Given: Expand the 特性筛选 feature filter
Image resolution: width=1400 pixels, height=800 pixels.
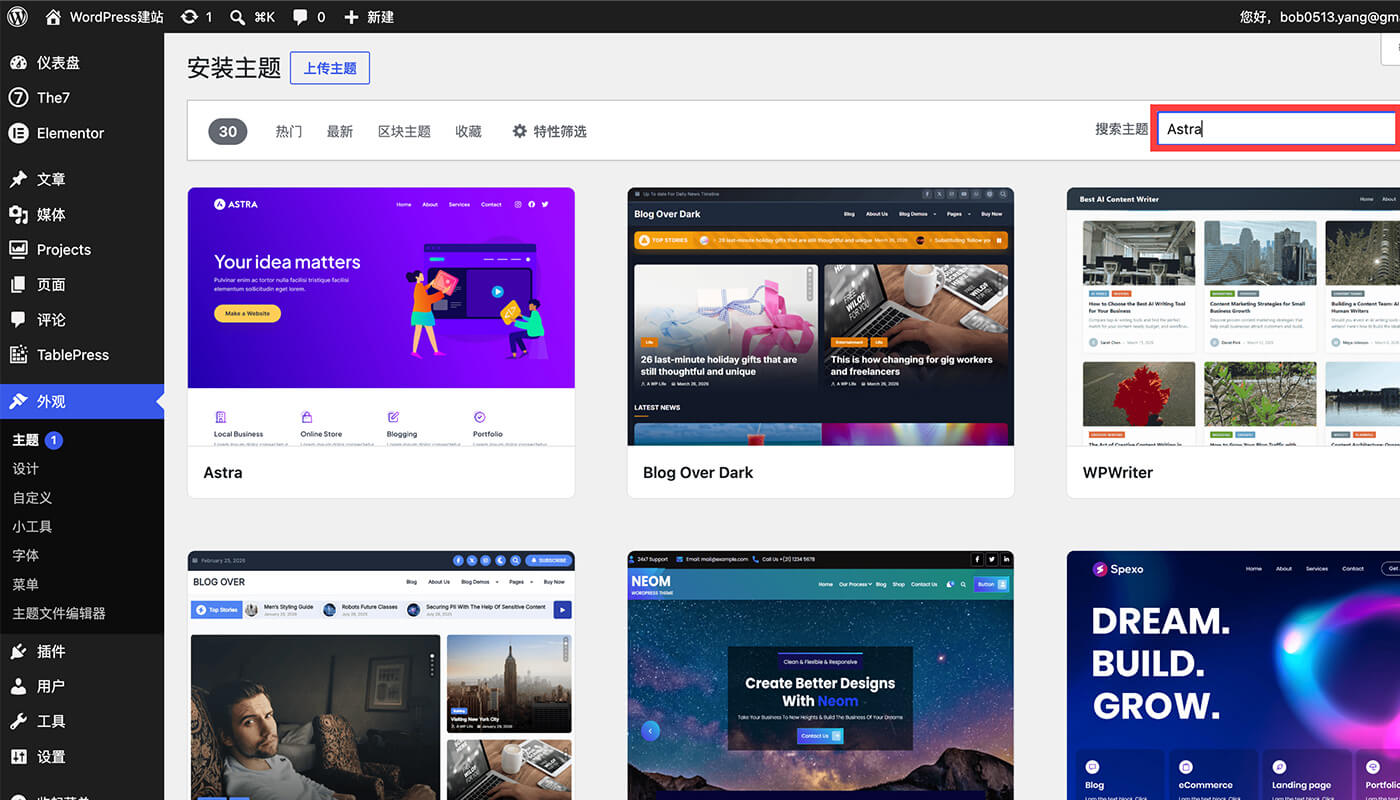Looking at the screenshot, I should pyautogui.click(x=549, y=131).
